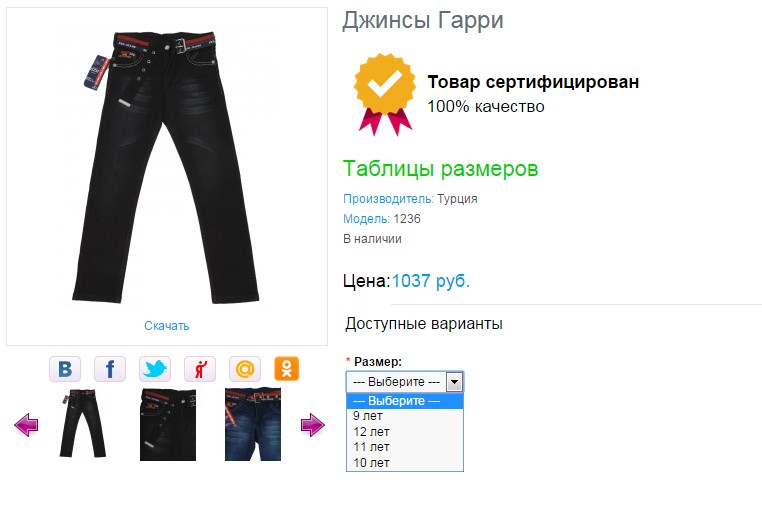
Task: Share through Mail.ru @ icon
Action: [245, 369]
